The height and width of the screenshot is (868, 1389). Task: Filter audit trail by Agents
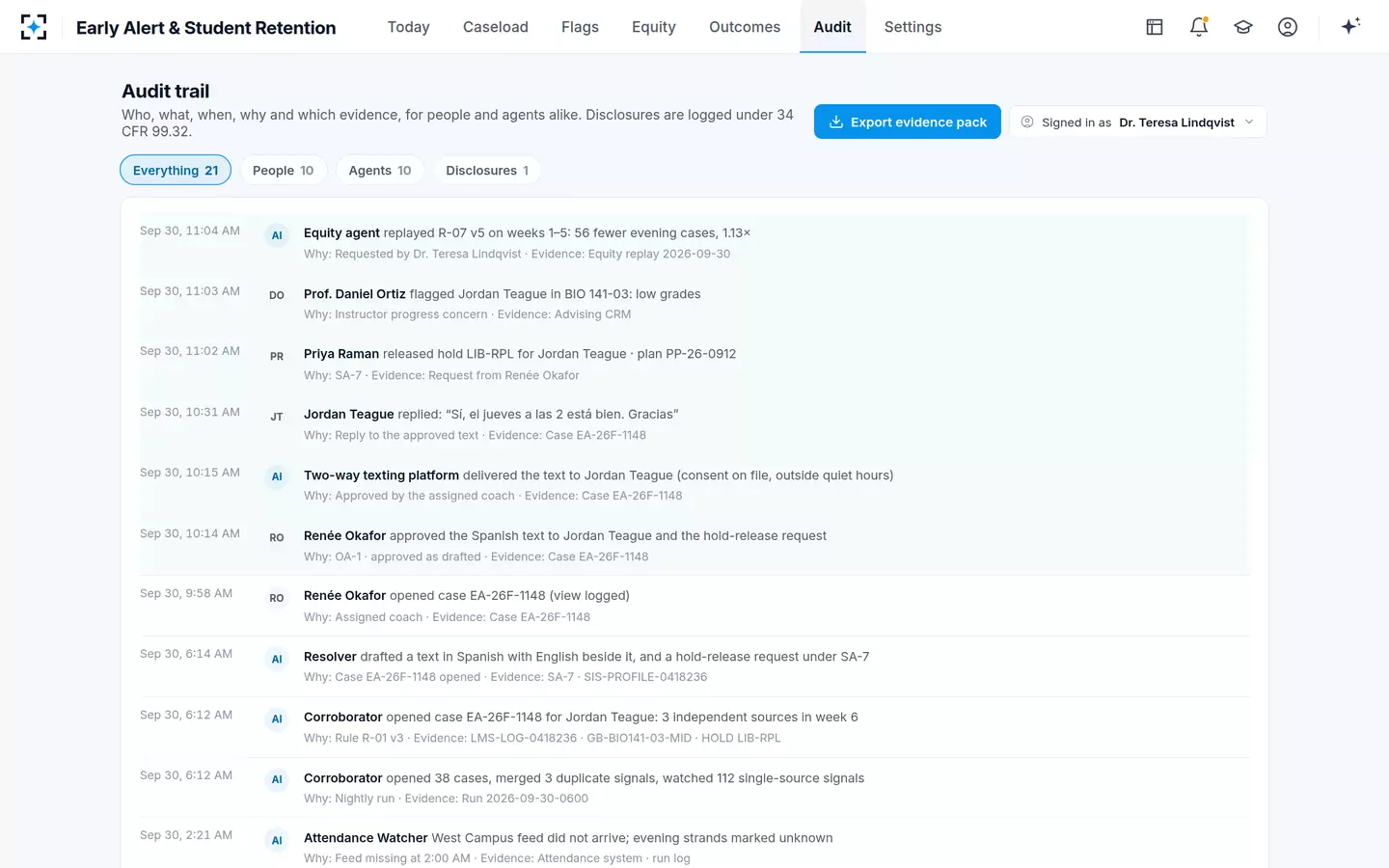tap(380, 171)
